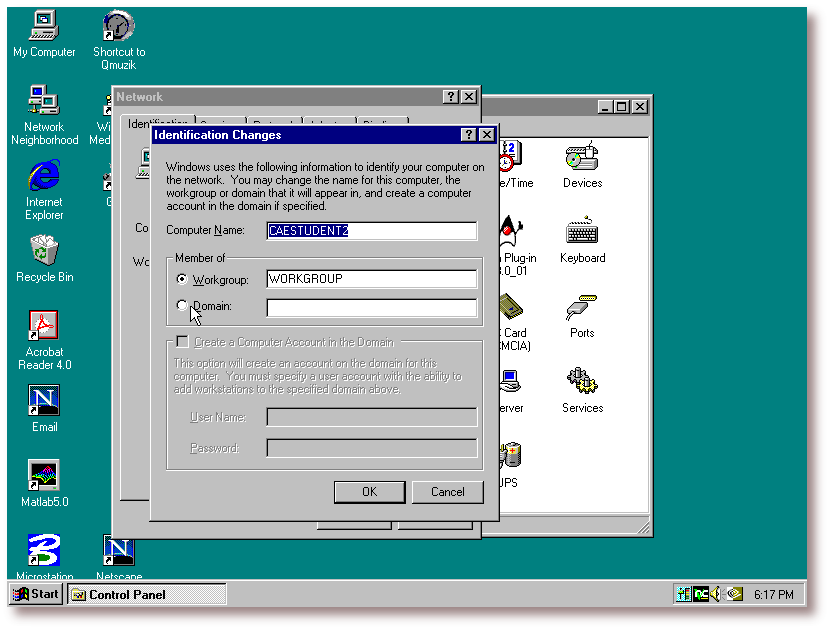Click the Workgroup name input field
Image resolution: width=830 pixels, height=630 pixels.
coord(371,279)
